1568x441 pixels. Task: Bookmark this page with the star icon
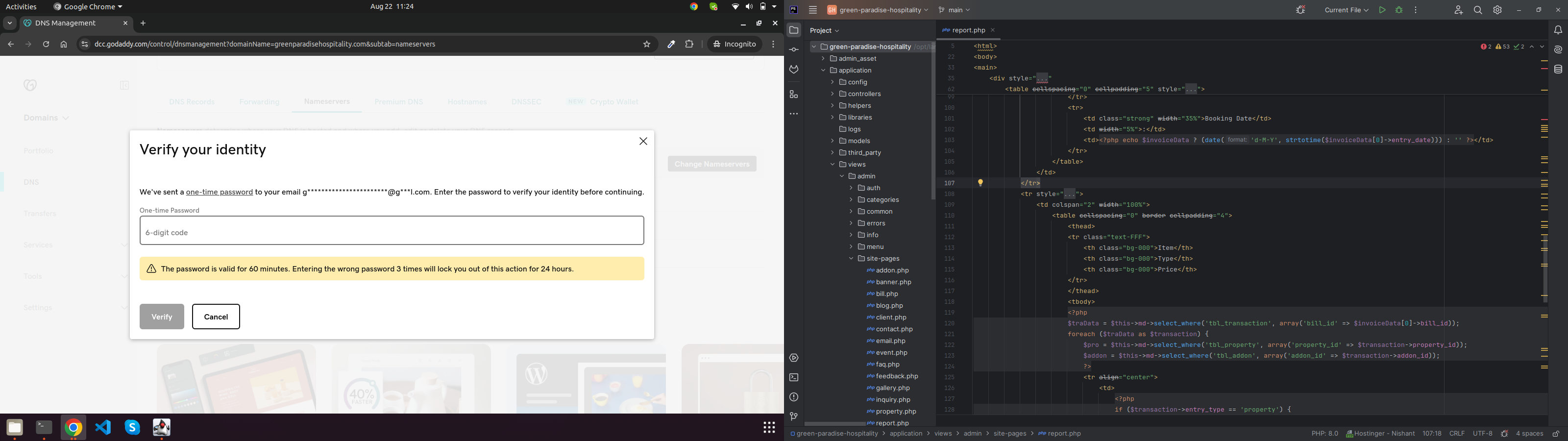click(646, 45)
